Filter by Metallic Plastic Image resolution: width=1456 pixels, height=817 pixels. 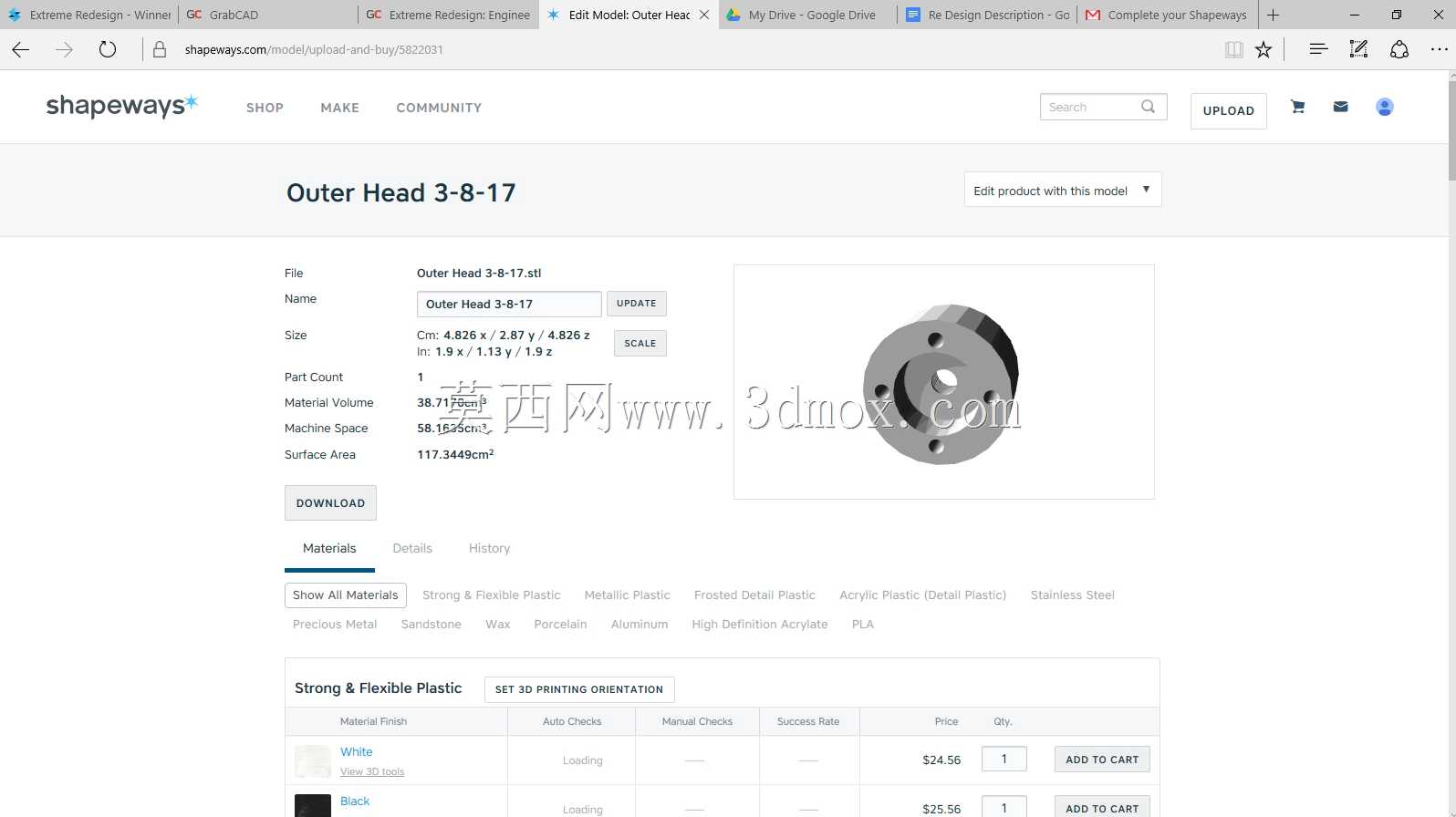tap(628, 595)
